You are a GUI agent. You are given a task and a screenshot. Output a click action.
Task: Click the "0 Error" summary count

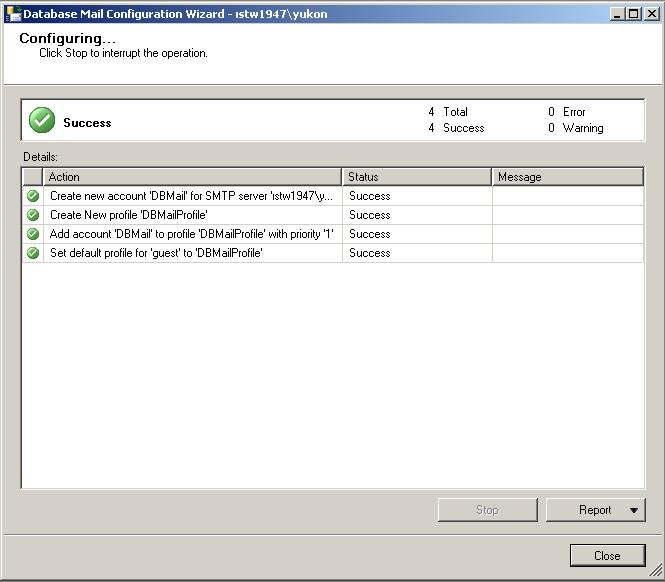click(567, 112)
